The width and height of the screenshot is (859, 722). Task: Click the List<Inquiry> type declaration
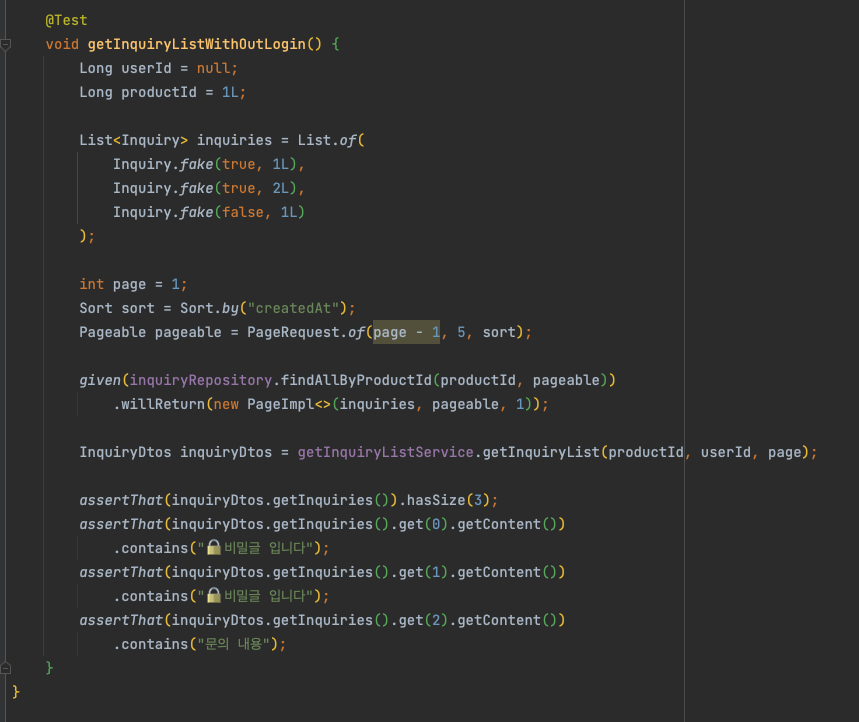134,140
